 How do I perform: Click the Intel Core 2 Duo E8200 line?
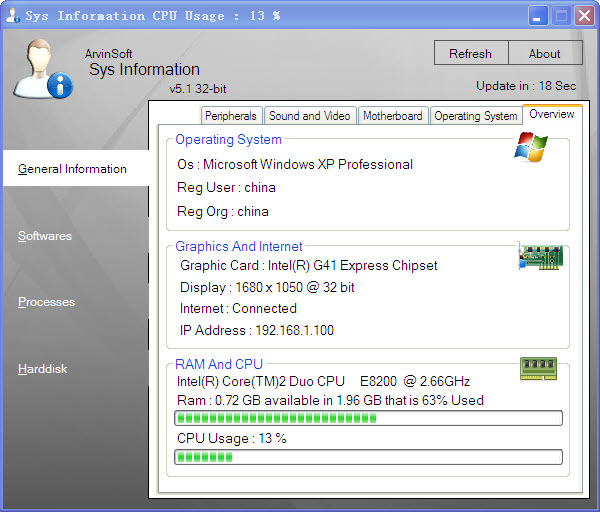tap(323, 382)
